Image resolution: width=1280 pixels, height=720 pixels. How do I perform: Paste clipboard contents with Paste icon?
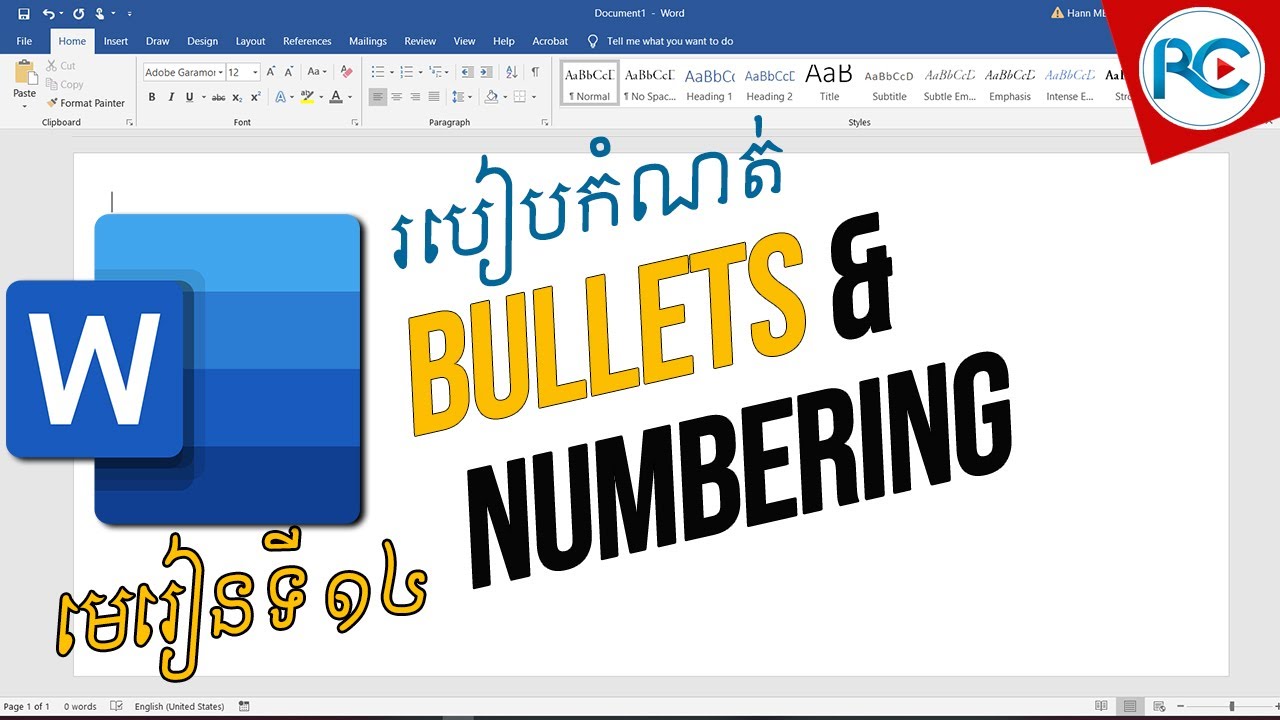point(25,73)
